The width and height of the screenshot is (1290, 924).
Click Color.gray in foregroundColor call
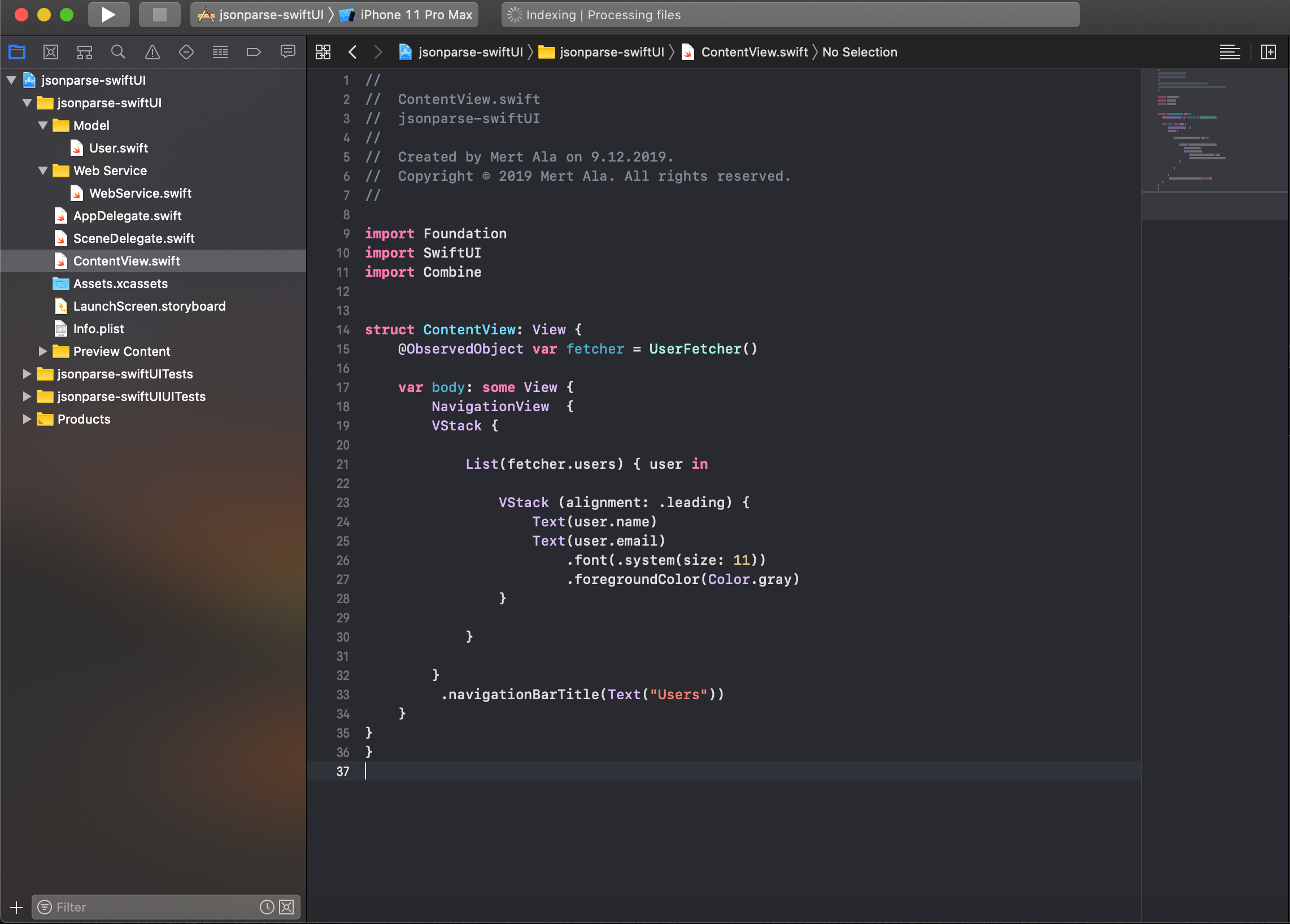pos(749,579)
